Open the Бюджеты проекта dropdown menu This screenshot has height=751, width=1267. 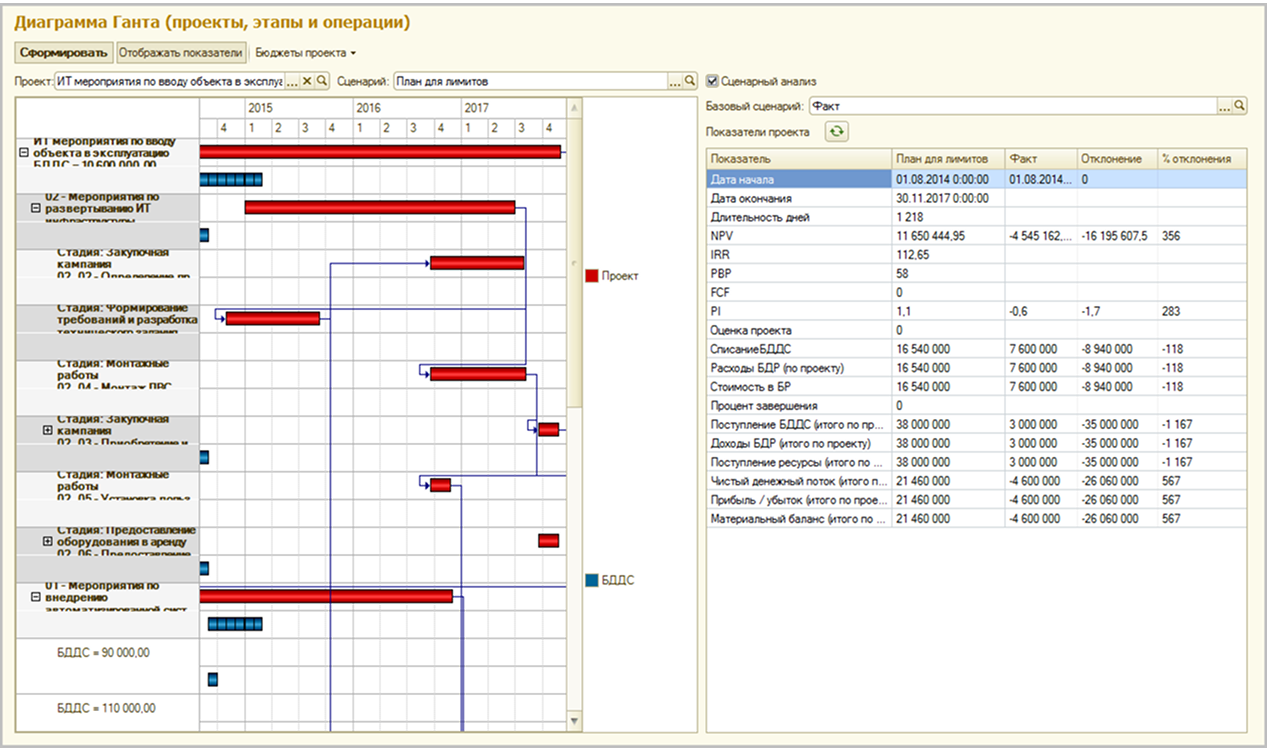306,52
